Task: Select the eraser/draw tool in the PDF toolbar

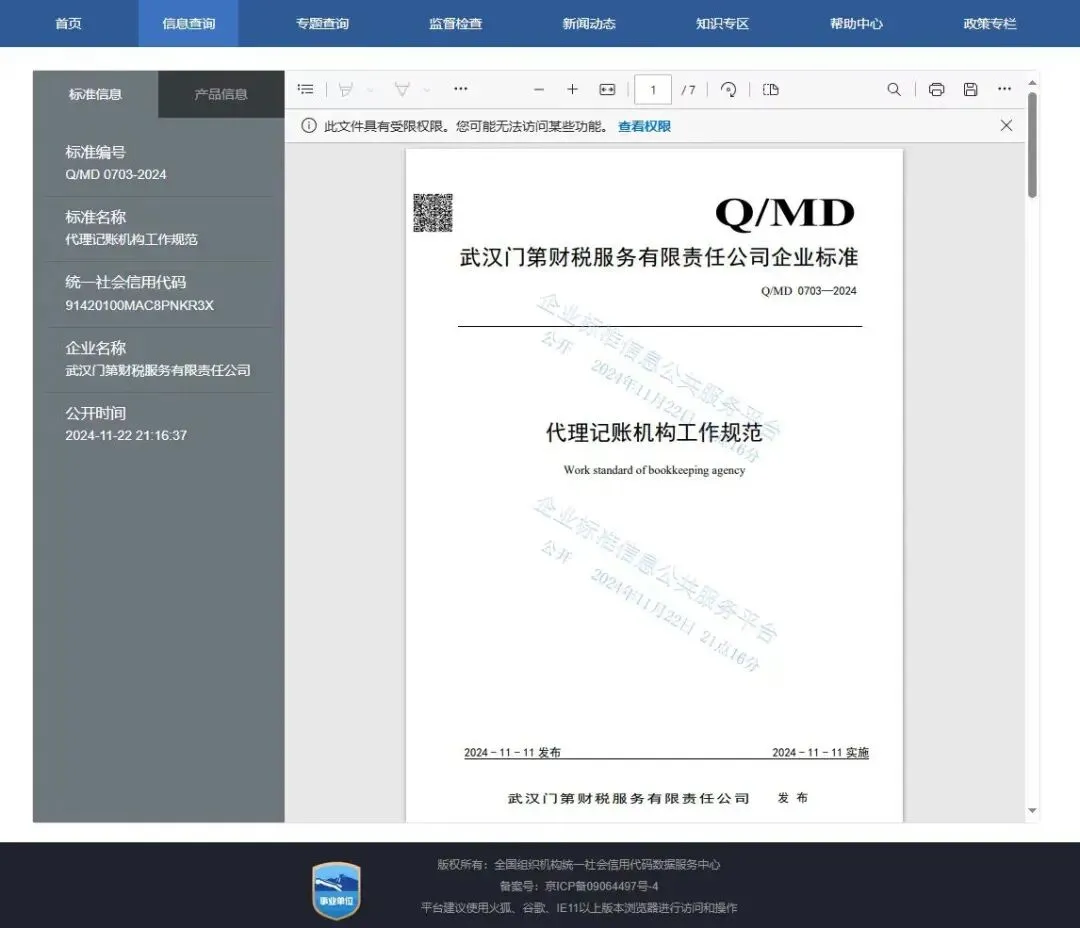Action: [402, 89]
